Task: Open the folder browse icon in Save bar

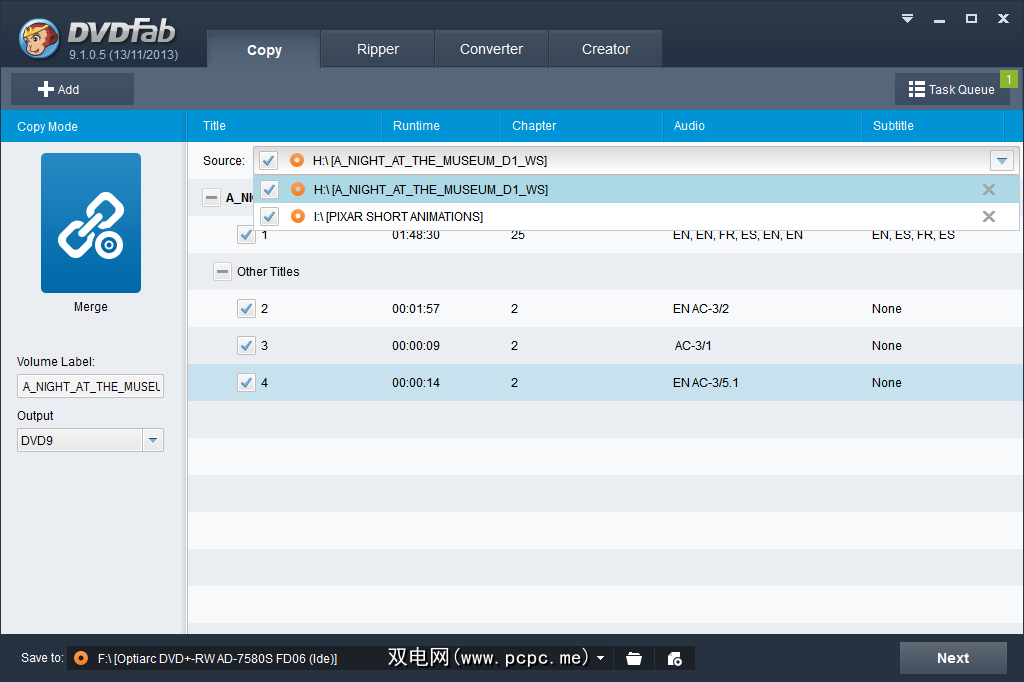Action: 633,658
